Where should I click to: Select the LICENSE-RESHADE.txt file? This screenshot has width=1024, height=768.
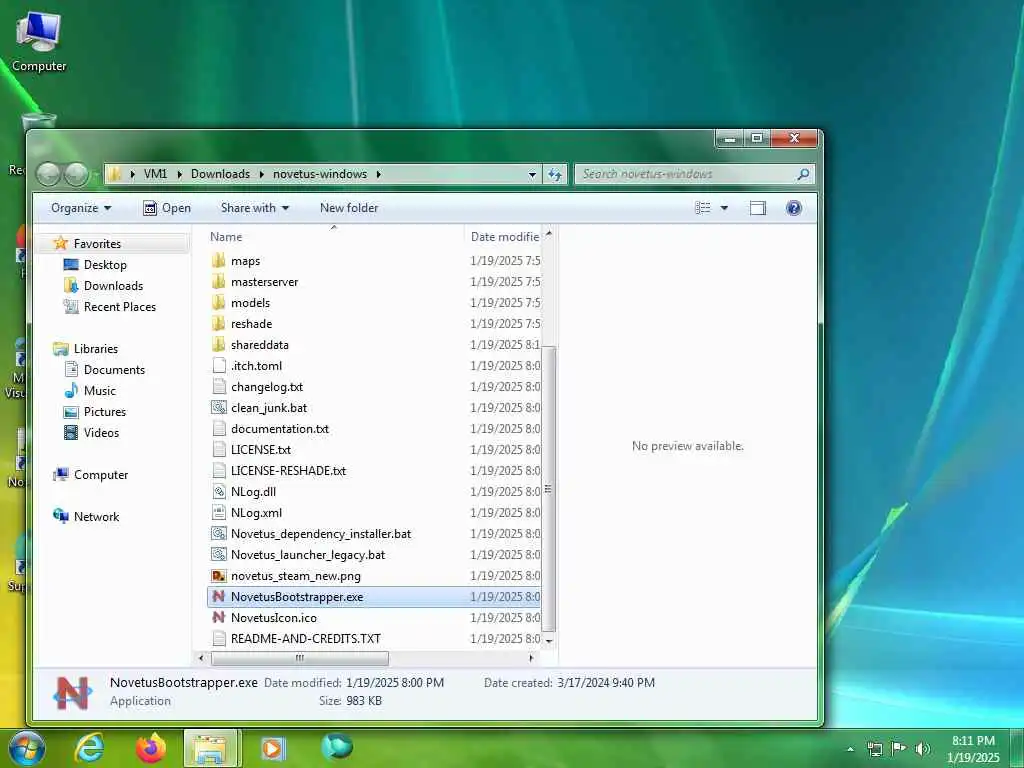pyautogui.click(x=288, y=470)
